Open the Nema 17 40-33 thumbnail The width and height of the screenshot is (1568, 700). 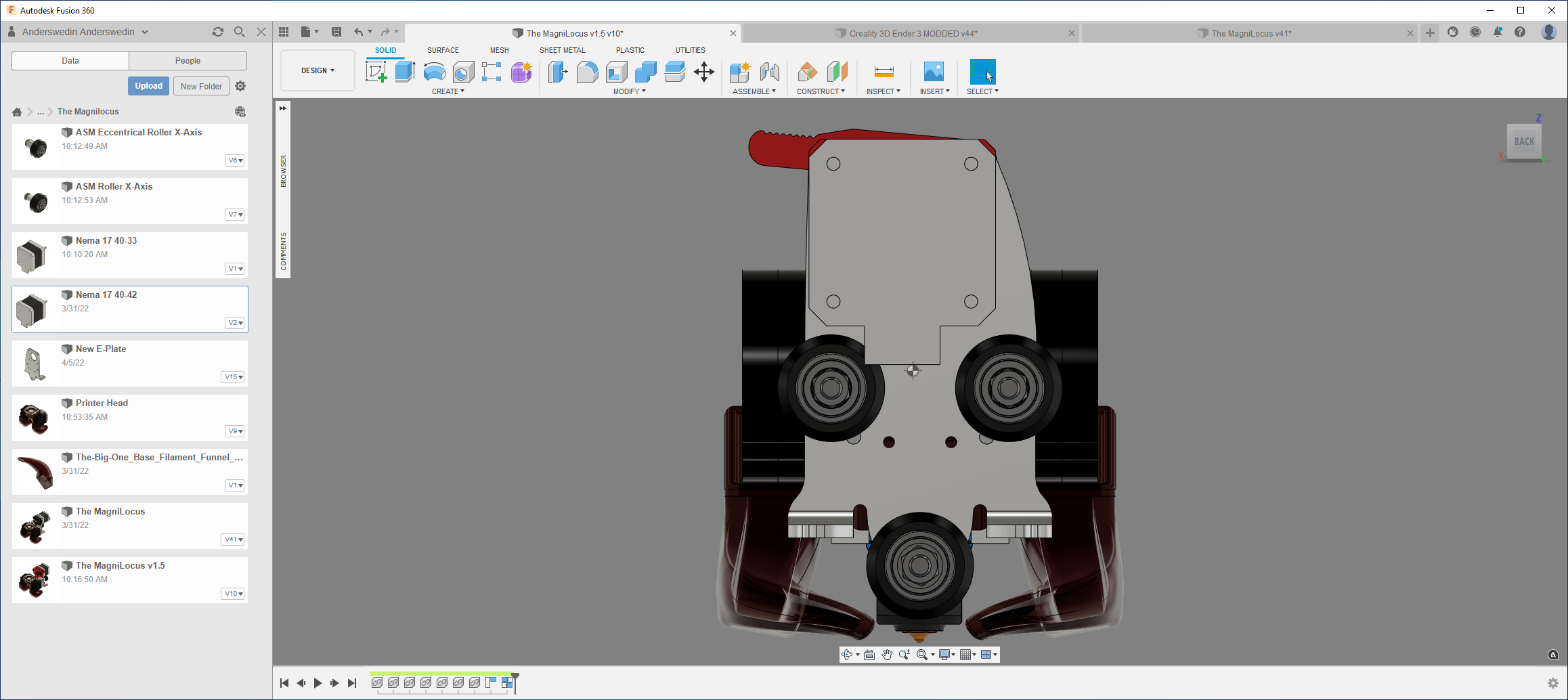[x=32, y=256]
